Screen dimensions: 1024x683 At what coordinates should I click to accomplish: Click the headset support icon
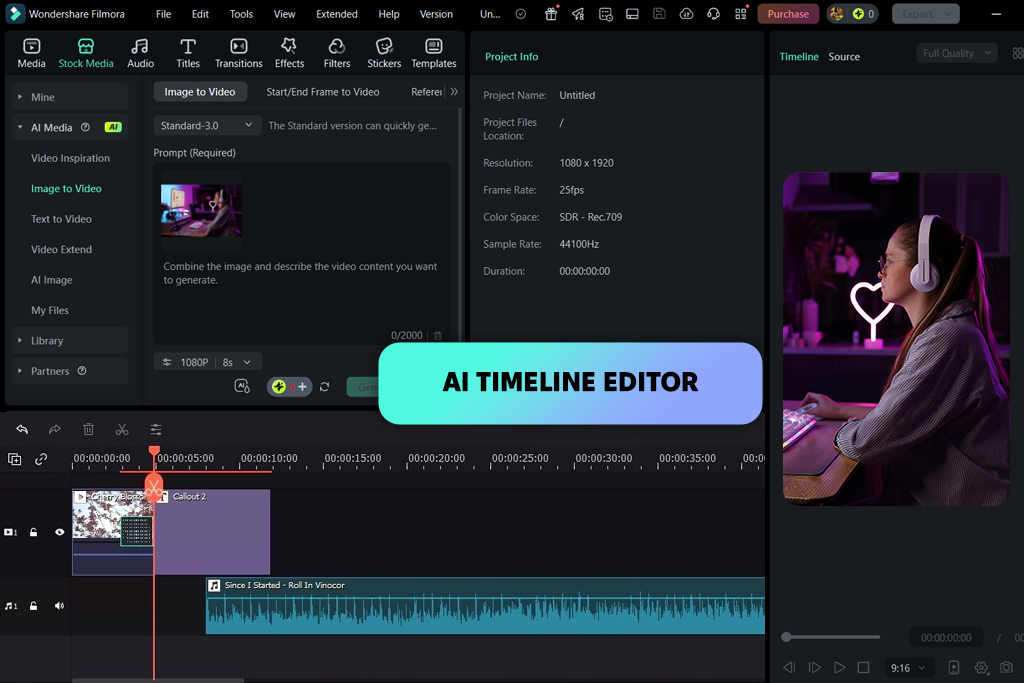pyautogui.click(x=713, y=14)
